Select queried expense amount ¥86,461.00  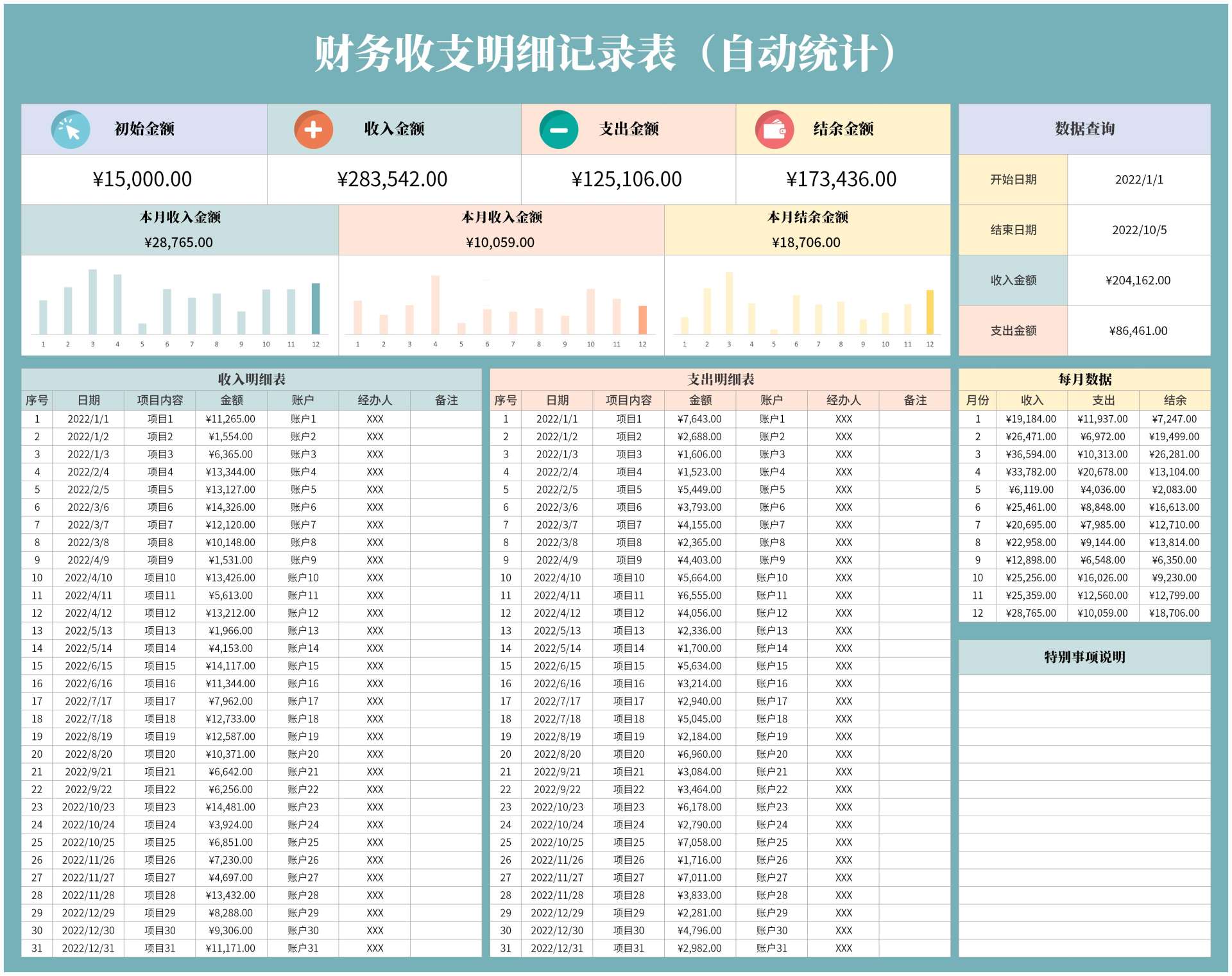point(1139,331)
